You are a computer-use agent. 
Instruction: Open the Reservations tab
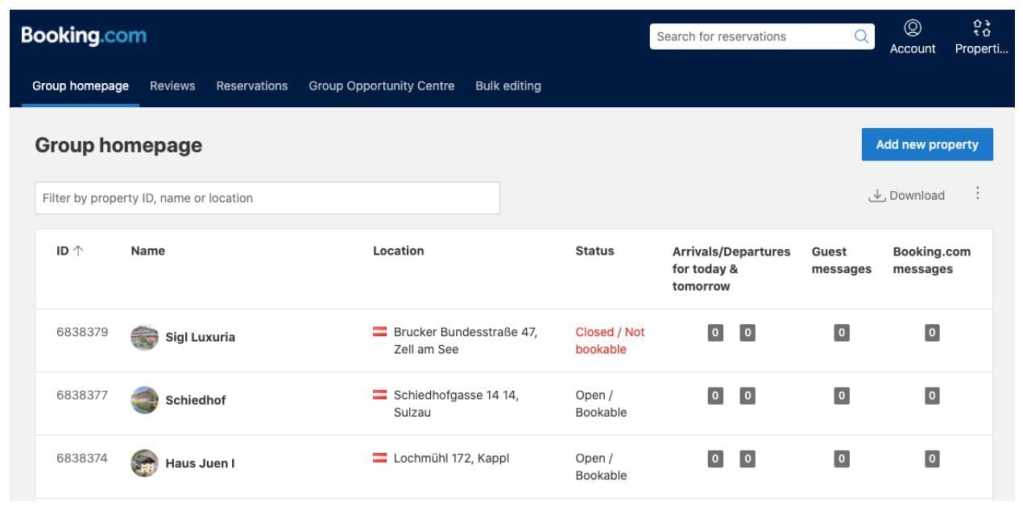tap(252, 86)
